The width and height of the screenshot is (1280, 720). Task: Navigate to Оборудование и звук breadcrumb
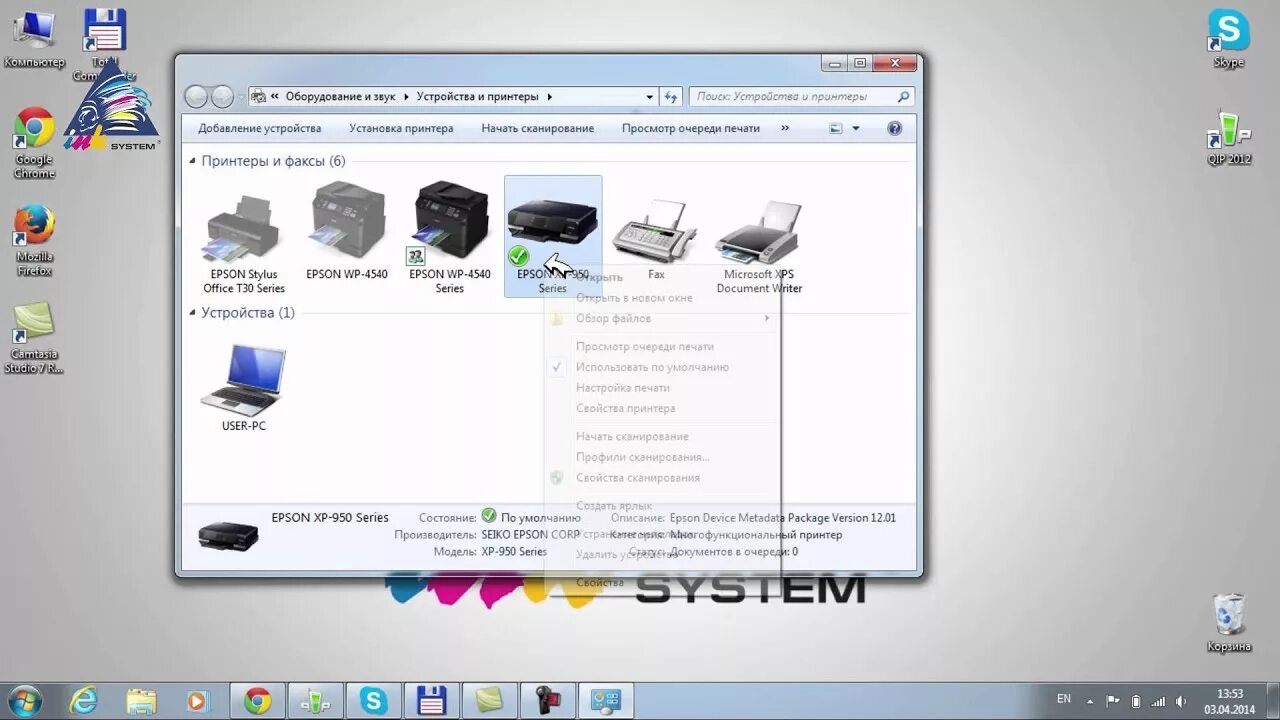pyautogui.click(x=341, y=97)
